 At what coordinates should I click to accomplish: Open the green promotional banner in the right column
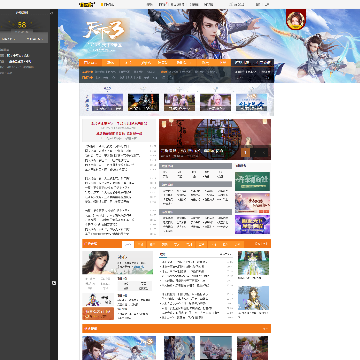252,181
